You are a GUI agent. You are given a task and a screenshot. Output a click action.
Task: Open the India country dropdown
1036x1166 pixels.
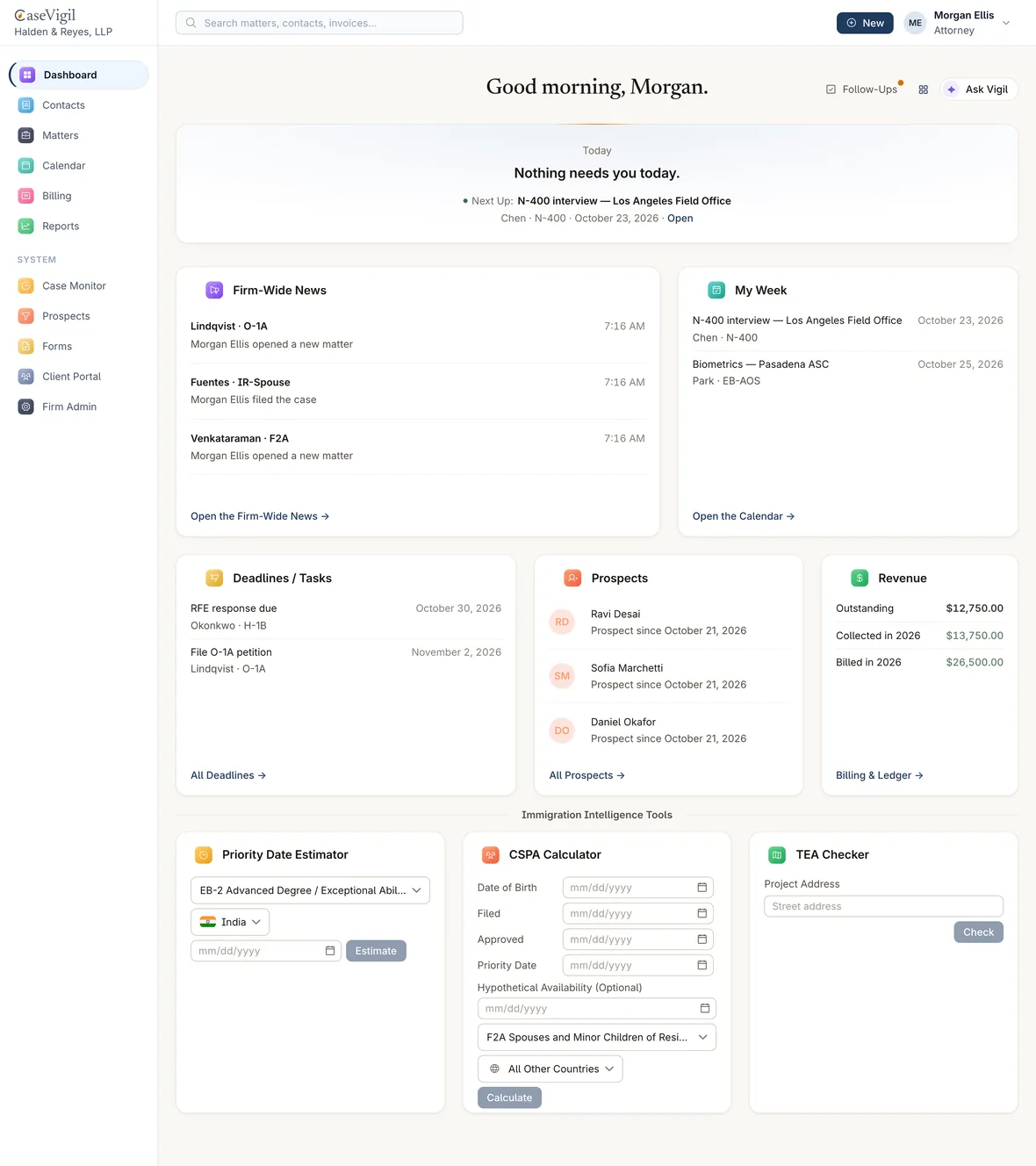[230, 922]
